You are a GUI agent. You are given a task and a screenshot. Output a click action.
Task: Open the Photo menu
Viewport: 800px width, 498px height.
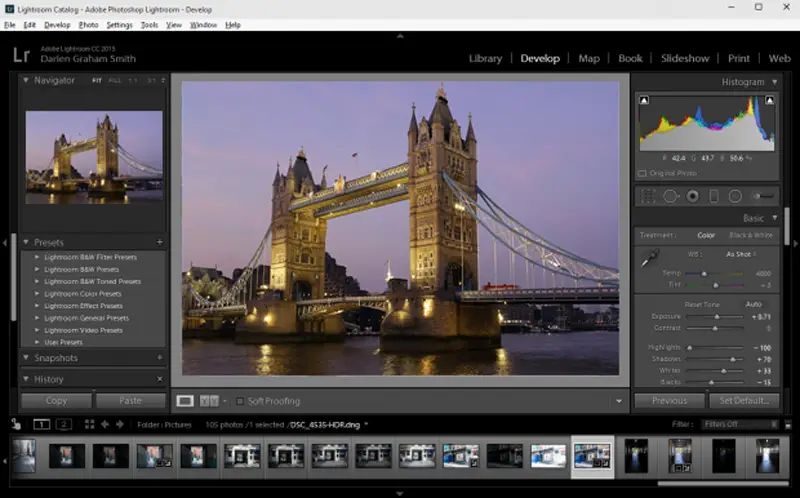88,24
